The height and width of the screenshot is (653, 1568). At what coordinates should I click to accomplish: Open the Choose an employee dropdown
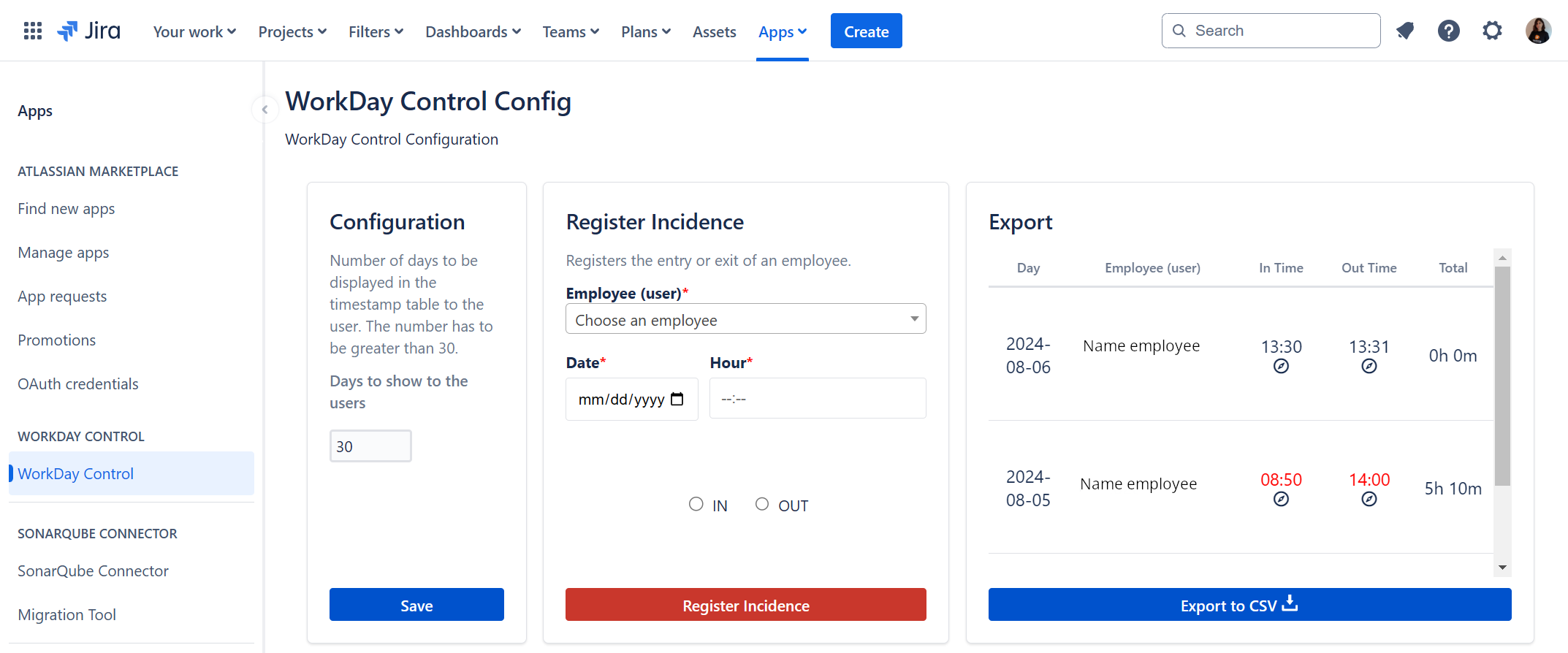point(746,319)
